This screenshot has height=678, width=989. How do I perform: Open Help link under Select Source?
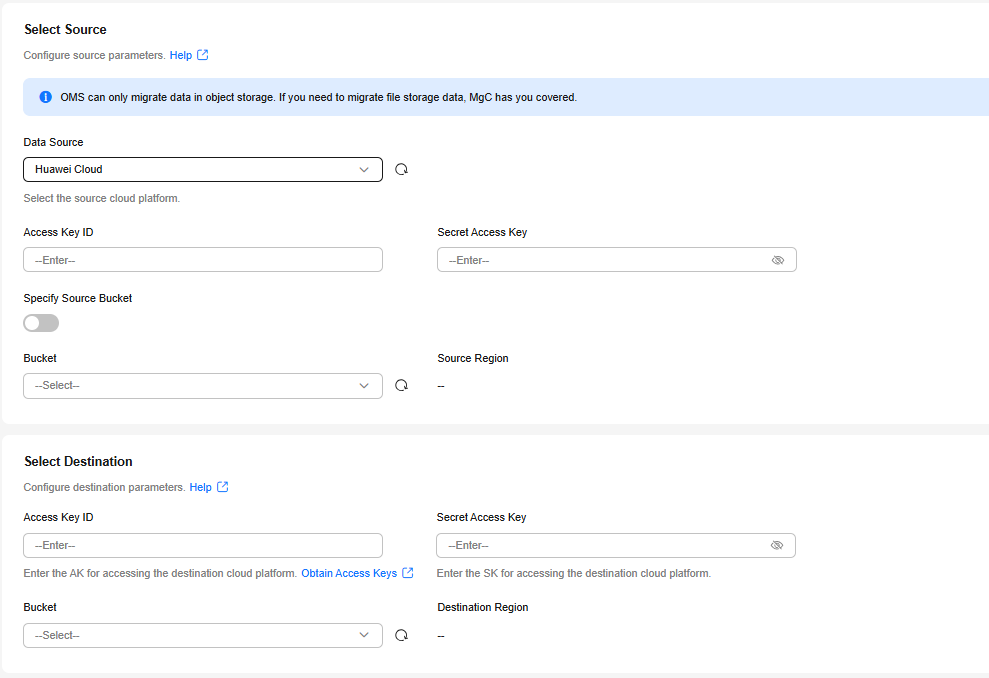(180, 56)
